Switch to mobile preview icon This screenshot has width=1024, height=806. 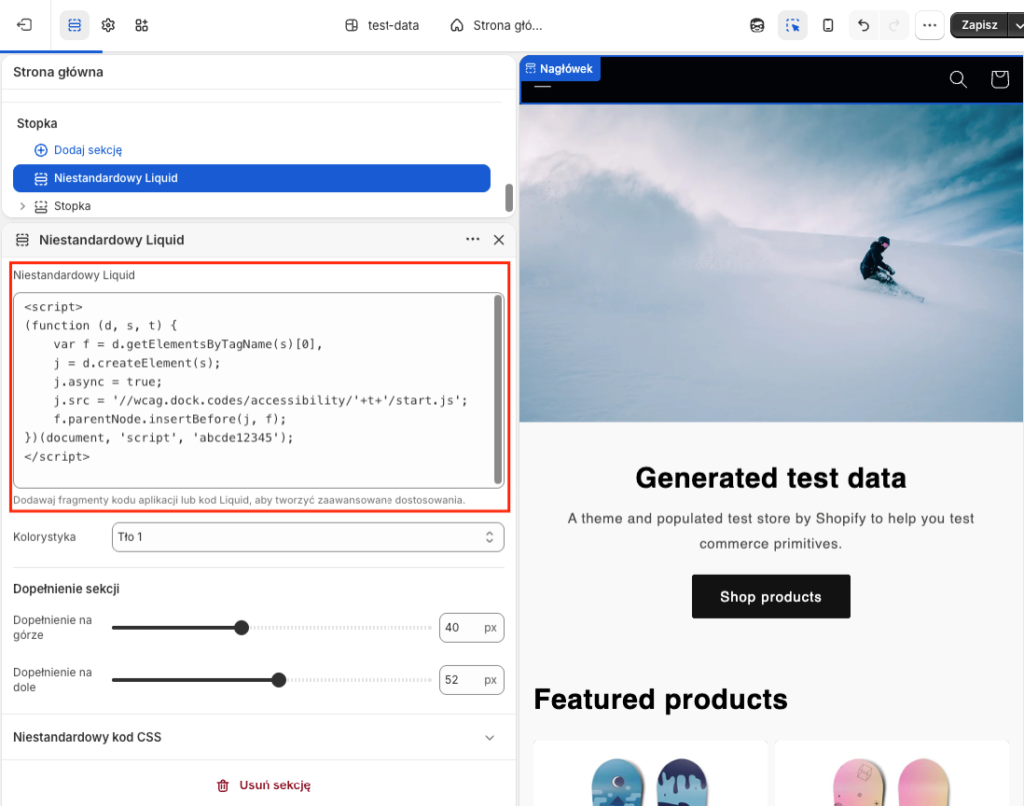click(827, 25)
